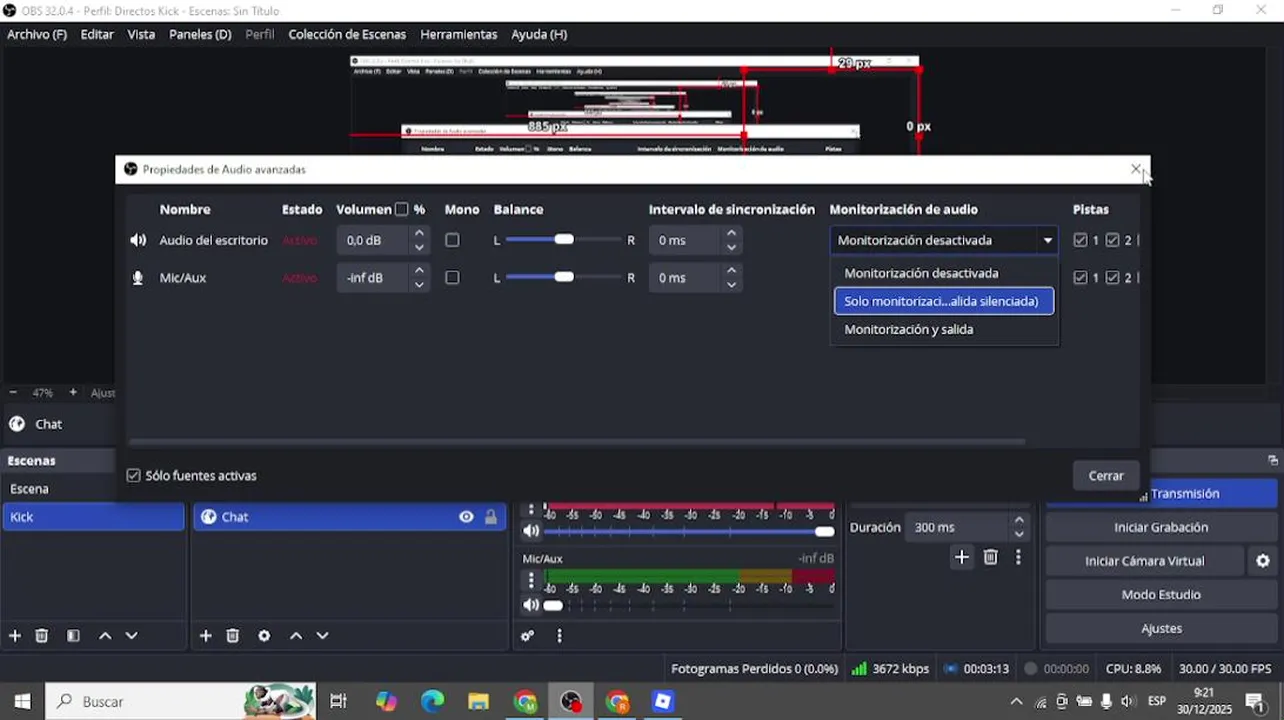Unlock the Chat source lock icon
The image size is (1284, 720).
(491, 517)
